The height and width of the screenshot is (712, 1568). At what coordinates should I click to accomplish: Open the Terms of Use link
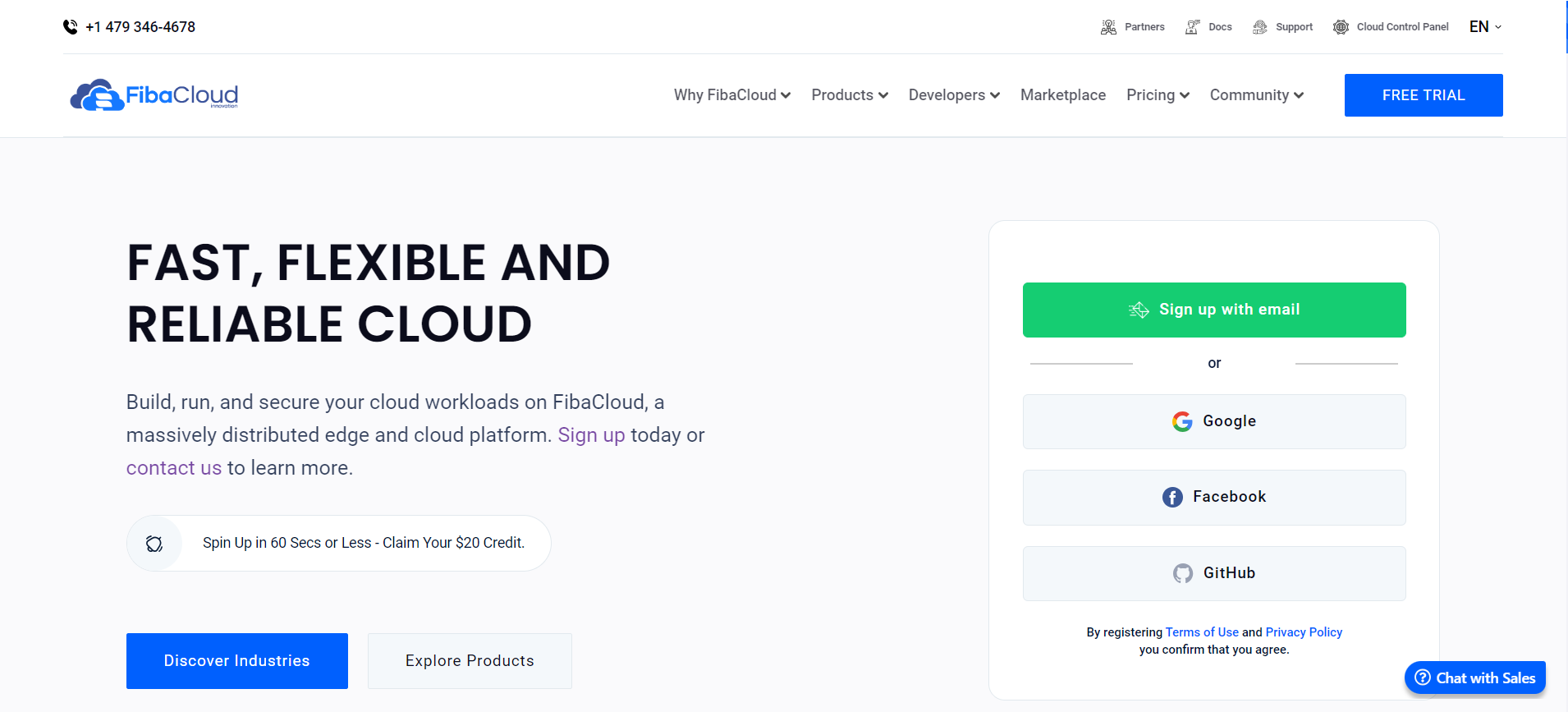1202,632
